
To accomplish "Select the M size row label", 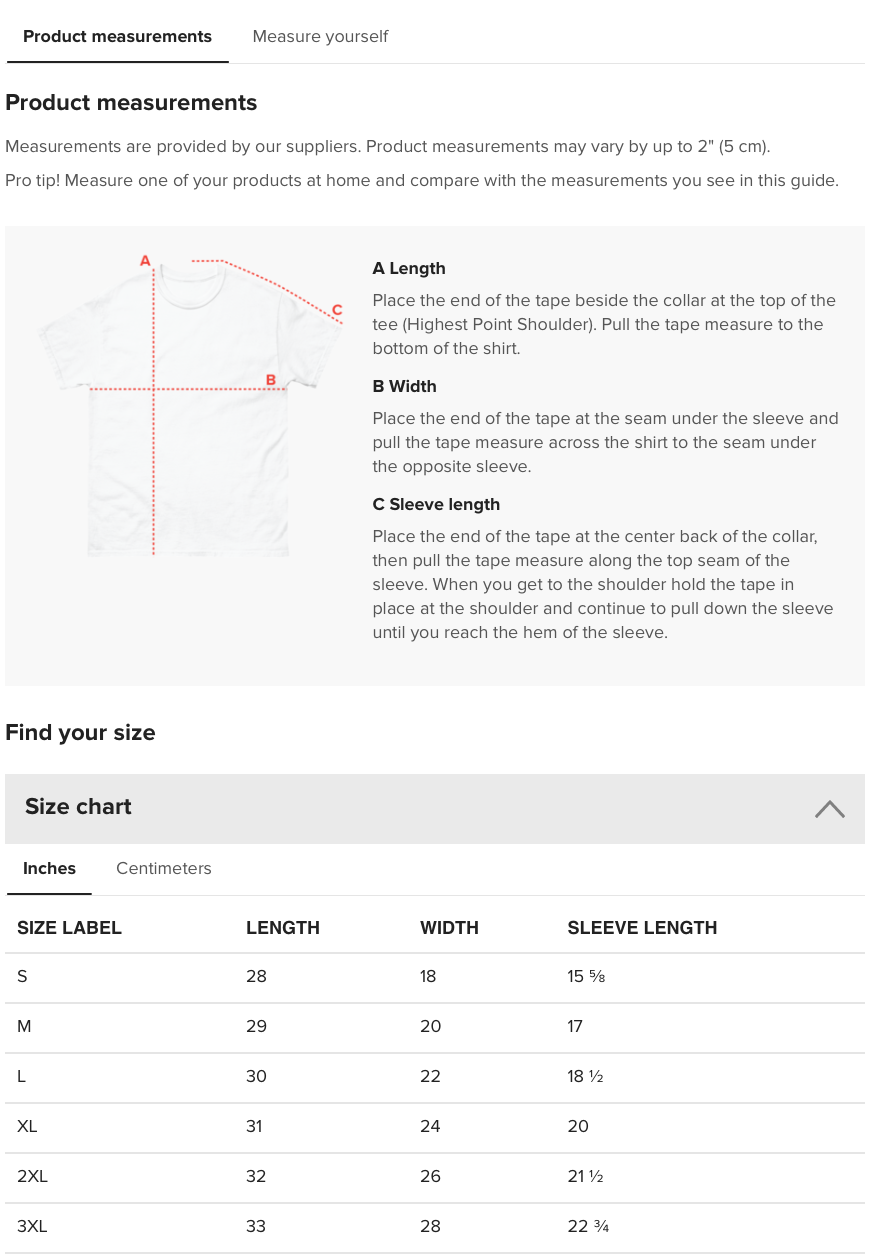I will [x=24, y=1027].
